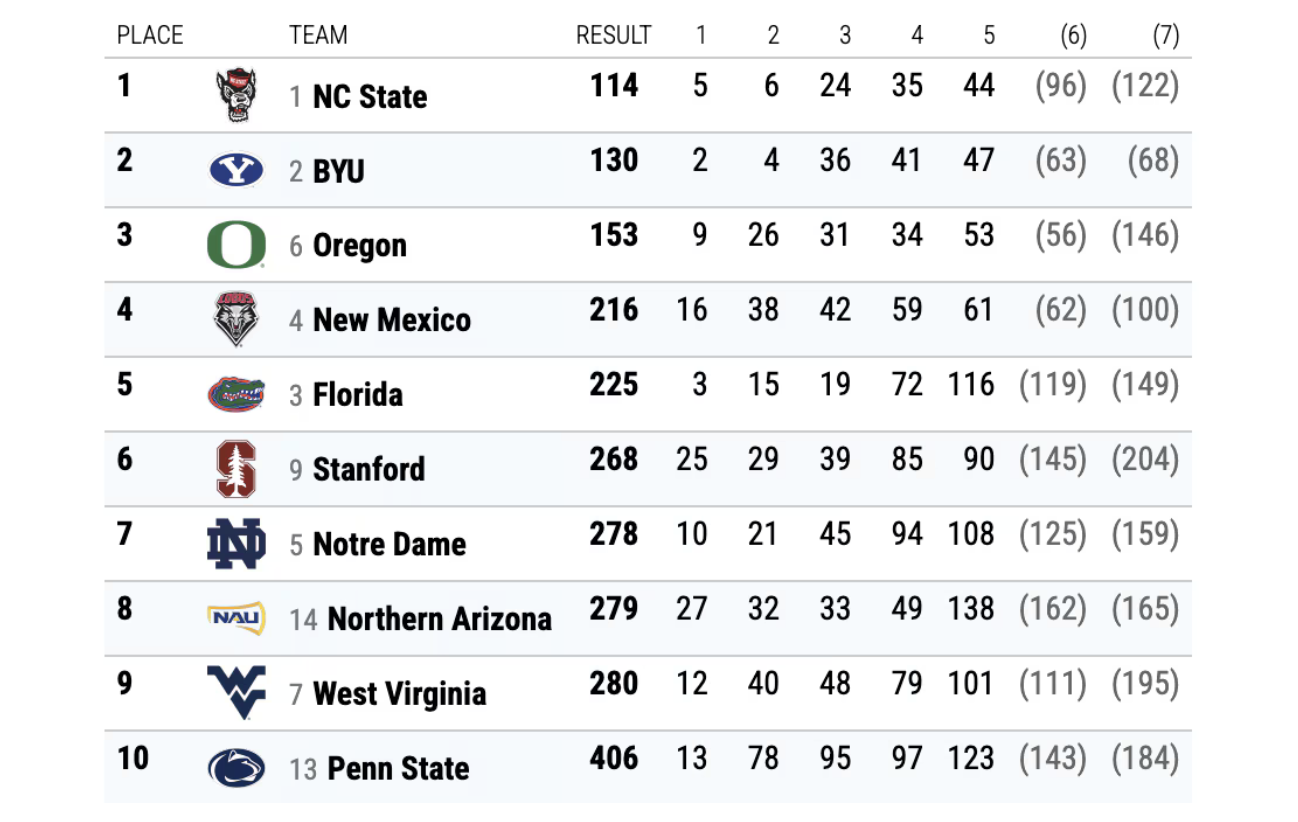Click the Northern Arizona NAU logo
1298x822 pixels.
[x=236, y=618]
